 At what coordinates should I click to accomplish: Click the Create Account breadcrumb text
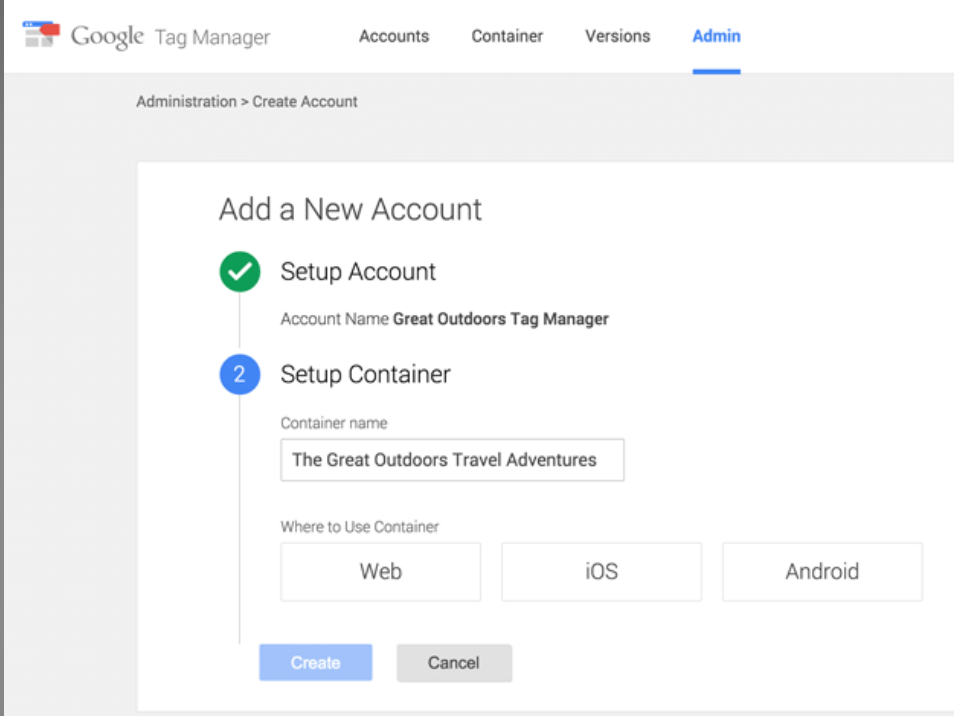tap(305, 102)
